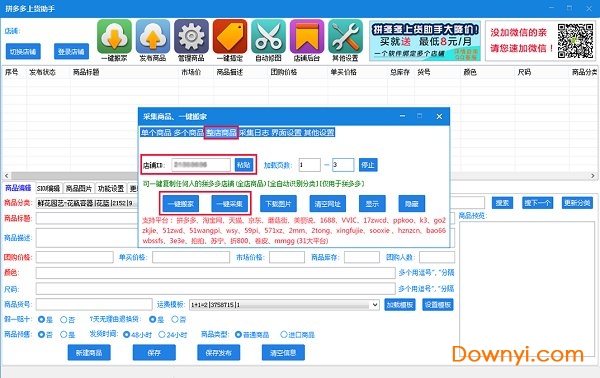600x378 pixels.
Task: Click the 颜色 input field
Action: 215,273
